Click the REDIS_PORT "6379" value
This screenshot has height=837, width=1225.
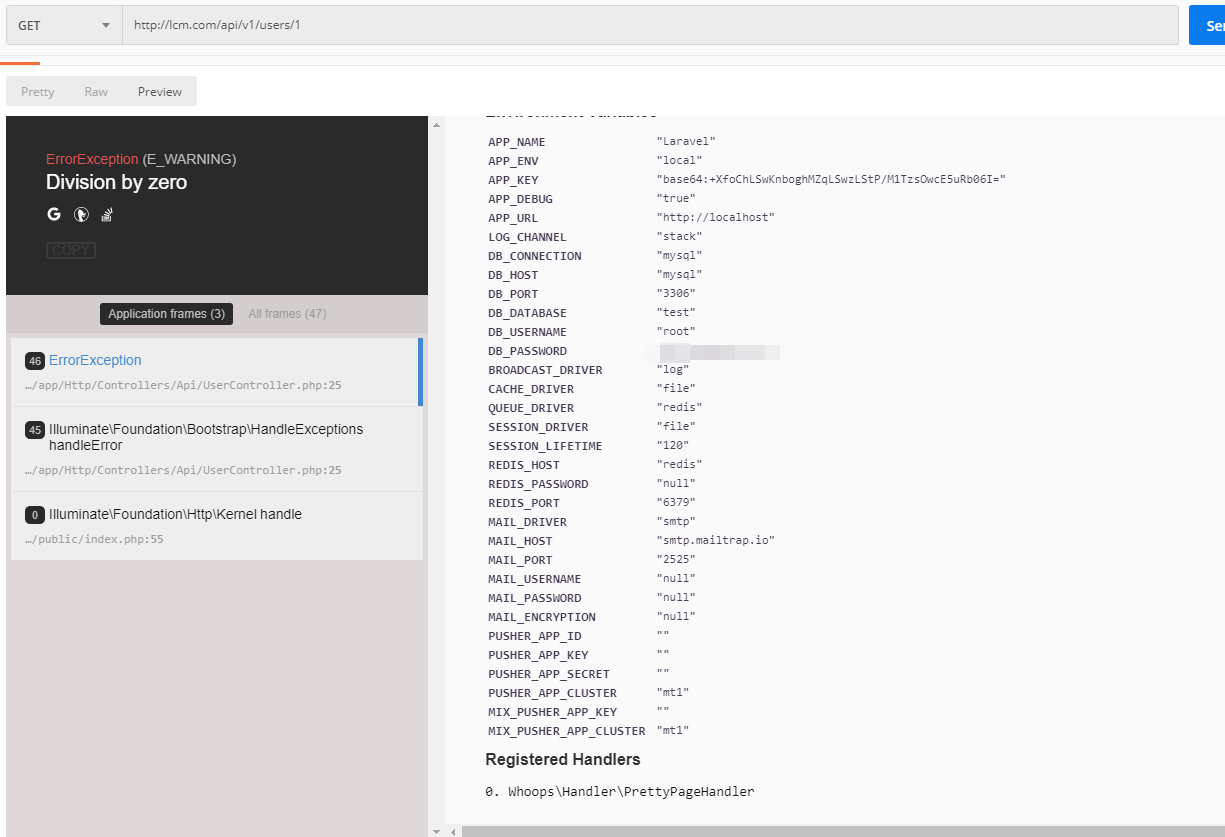[x=675, y=503]
